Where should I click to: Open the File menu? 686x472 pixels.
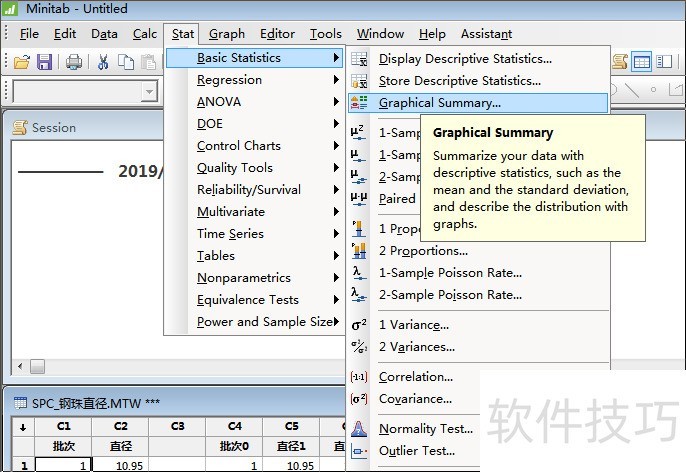coord(29,34)
